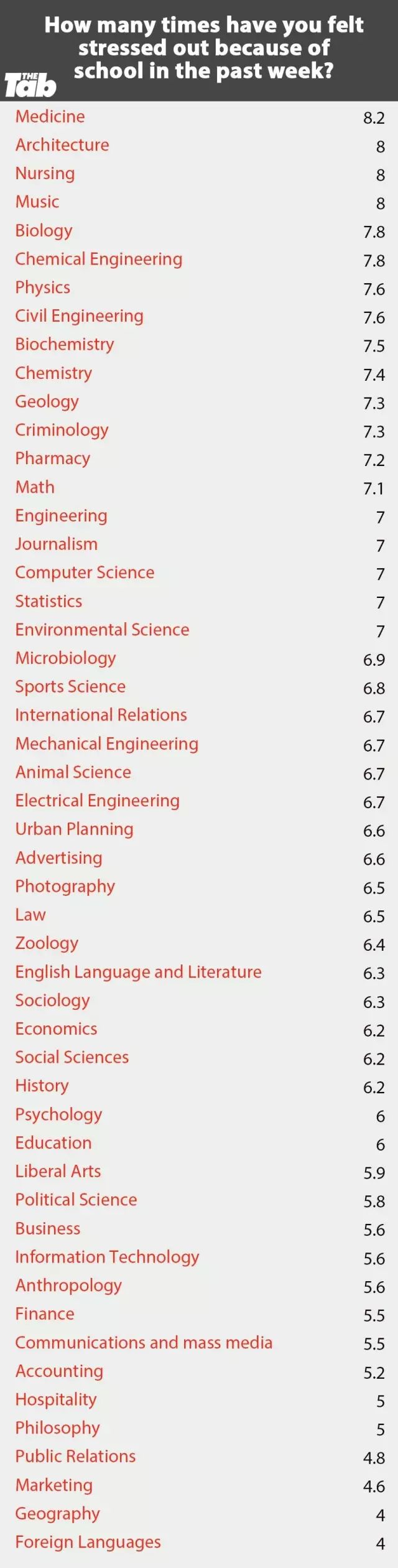Open the Chemical Engineering entry
The width and height of the screenshot is (398, 1568).
coord(99,259)
